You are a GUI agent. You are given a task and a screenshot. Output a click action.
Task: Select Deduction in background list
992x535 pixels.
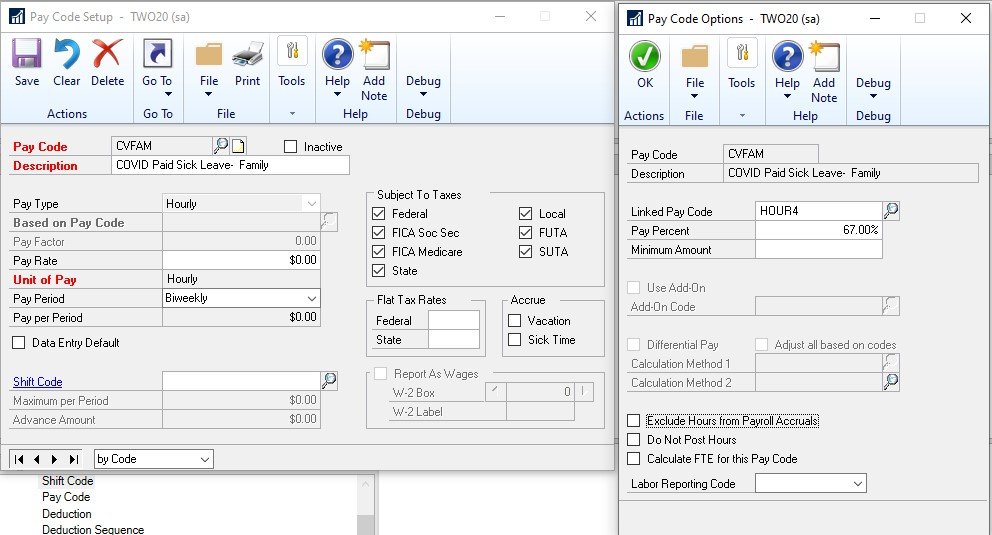tap(66, 513)
